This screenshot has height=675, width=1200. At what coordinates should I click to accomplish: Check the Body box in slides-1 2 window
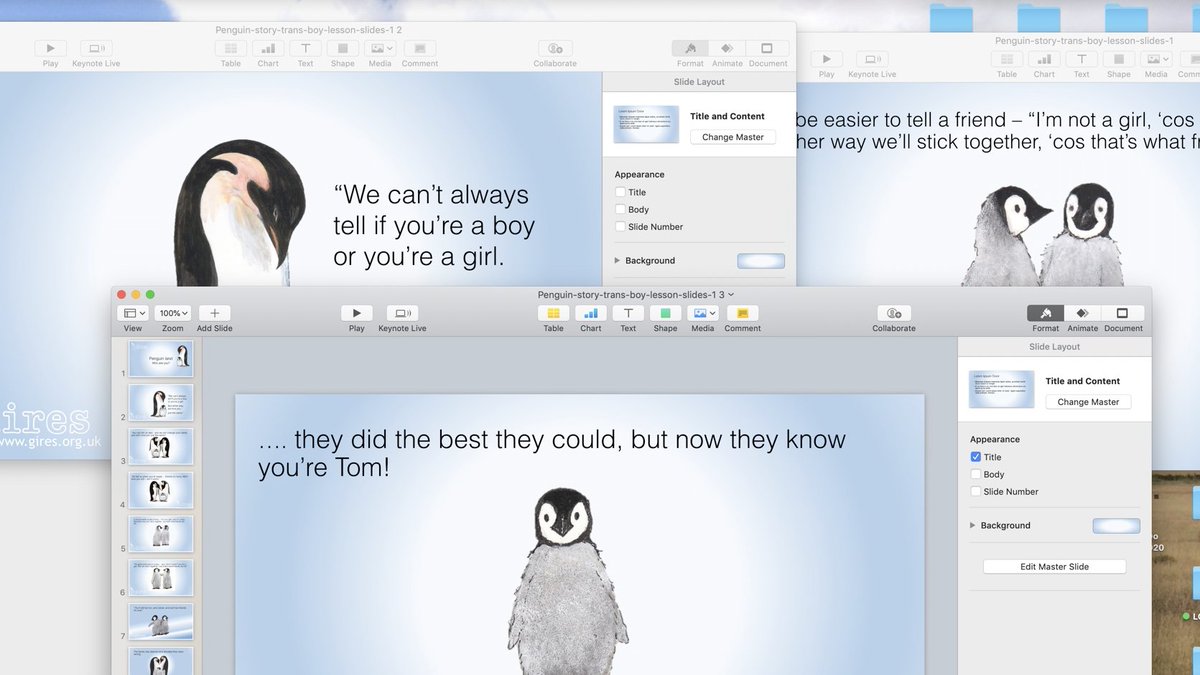[x=620, y=209]
